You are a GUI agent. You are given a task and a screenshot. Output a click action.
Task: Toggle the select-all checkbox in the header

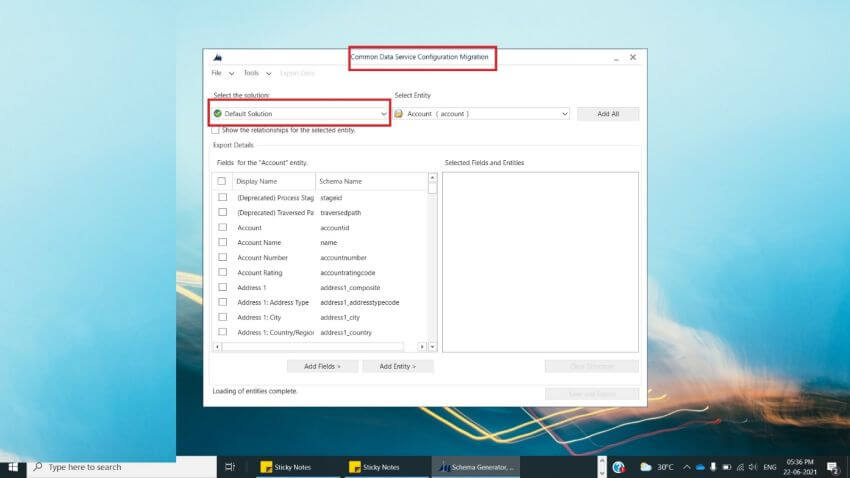click(x=221, y=181)
